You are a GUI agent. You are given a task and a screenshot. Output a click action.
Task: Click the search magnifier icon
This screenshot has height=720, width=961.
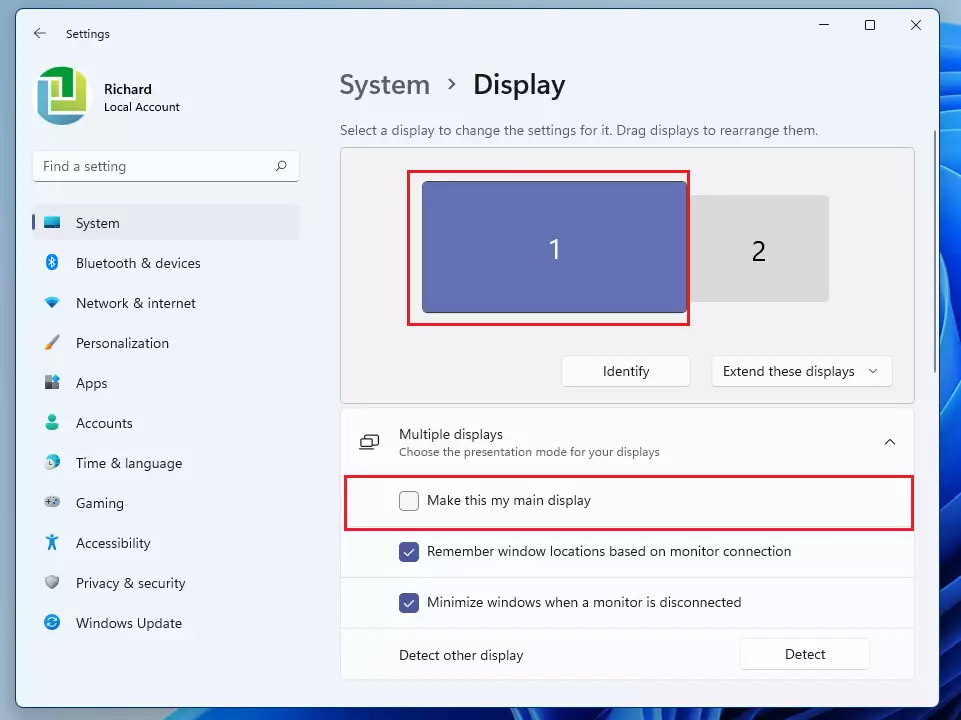(281, 166)
